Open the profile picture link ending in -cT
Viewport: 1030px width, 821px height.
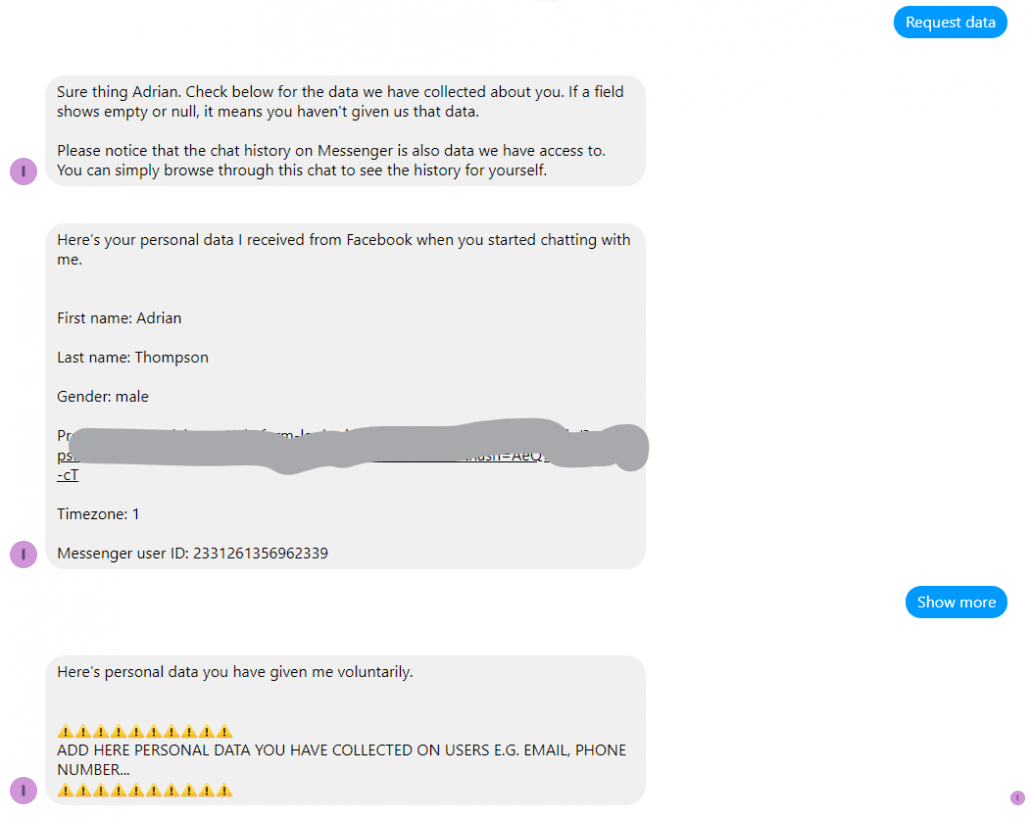pyautogui.click(x=68, y=475)
